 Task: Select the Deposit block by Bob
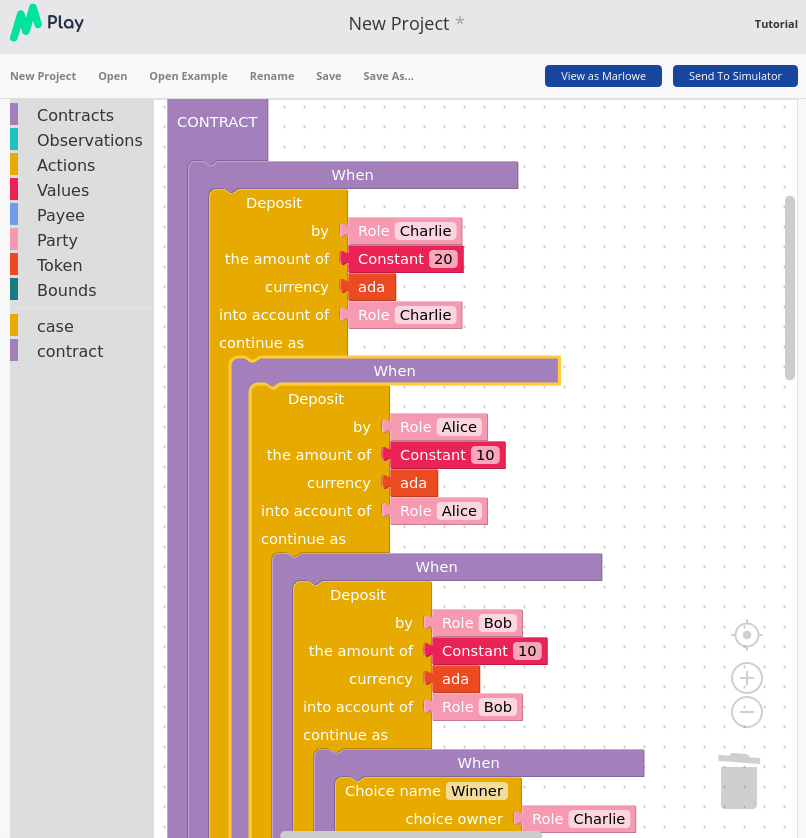(358, 595)
